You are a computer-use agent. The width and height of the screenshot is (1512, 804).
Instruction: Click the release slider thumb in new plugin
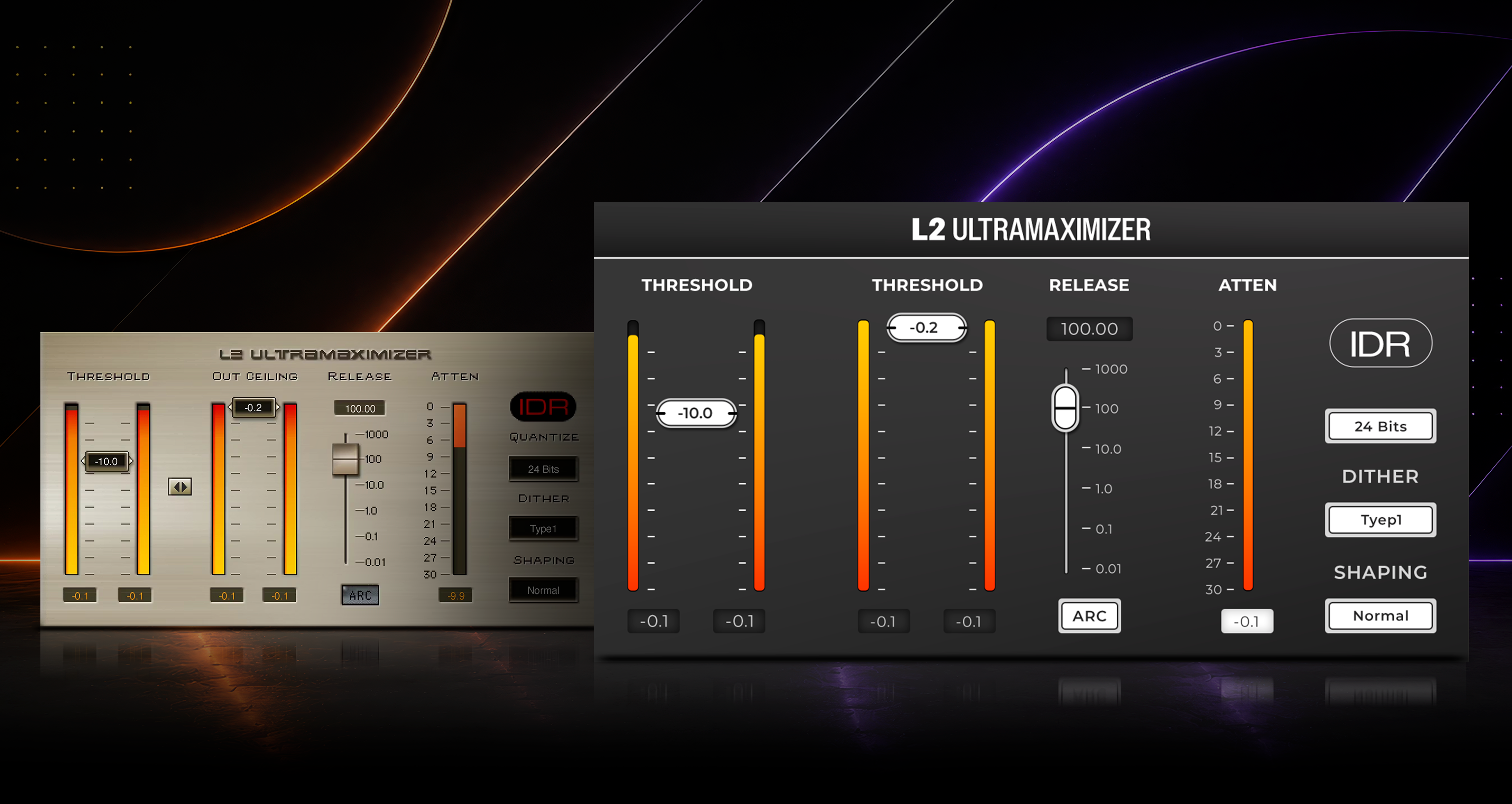coord(1065,407)
